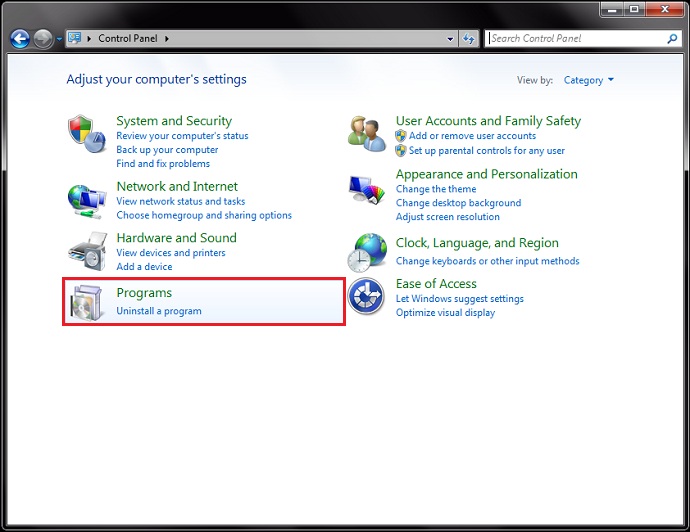690x532 pixels.
Task: Open the Appearance and Personalization monitor icon
Action: tap(367, 190)
